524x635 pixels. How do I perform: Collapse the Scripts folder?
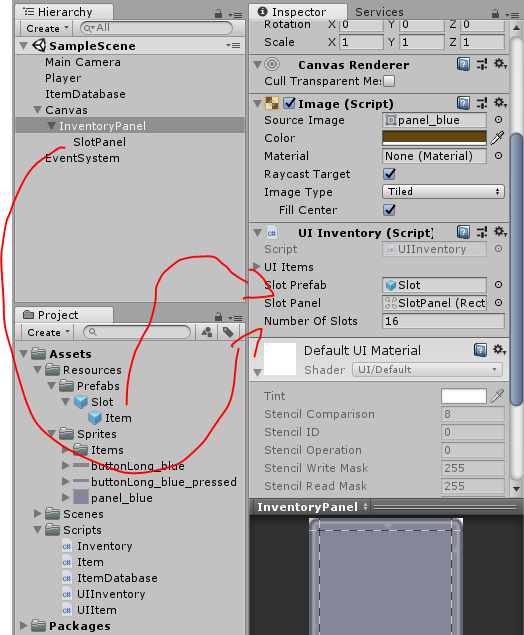point(38,530)
